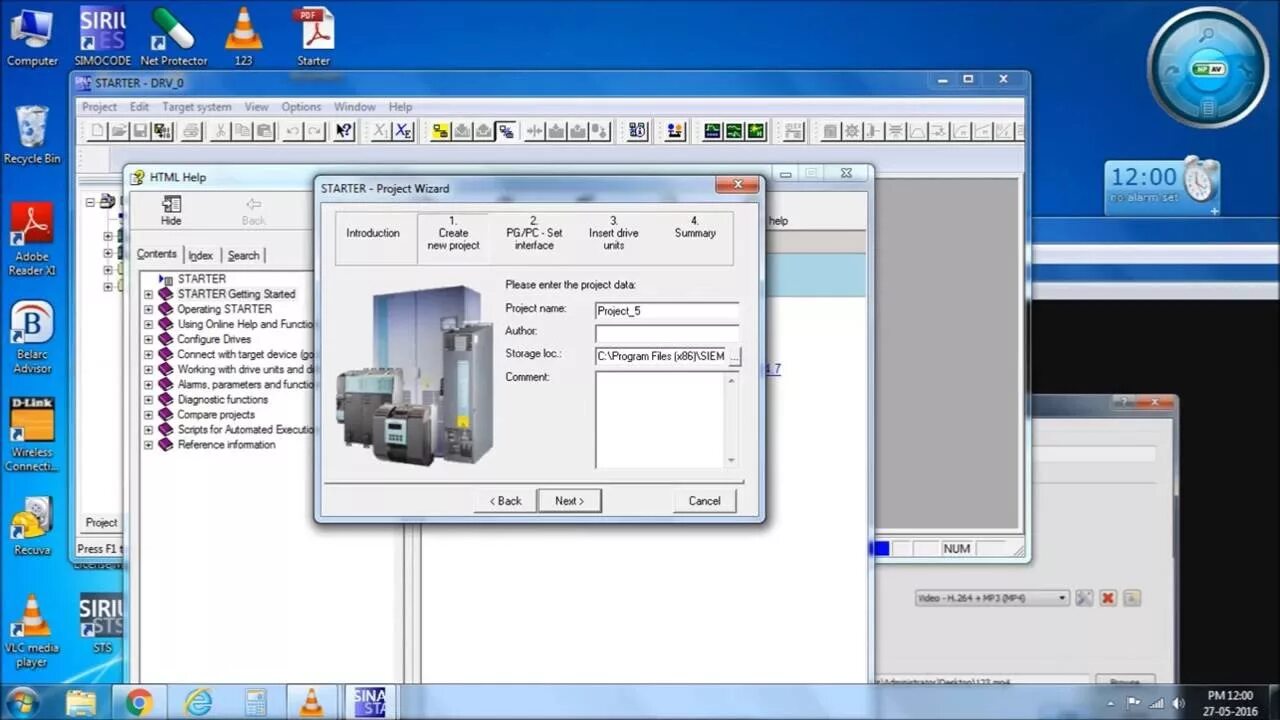This screenshot has width=1280, height=720.
Task: Select the Contents tab in HTML Help
Action: coord(157,254)
